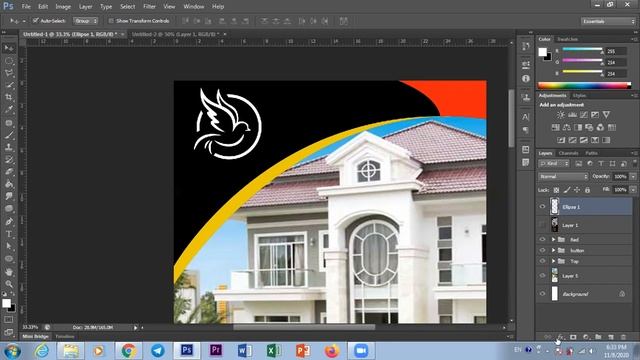Add a Levels adjustment
Image resolution: width=640 pixels, height=360 pixels.
click(573, 115)
